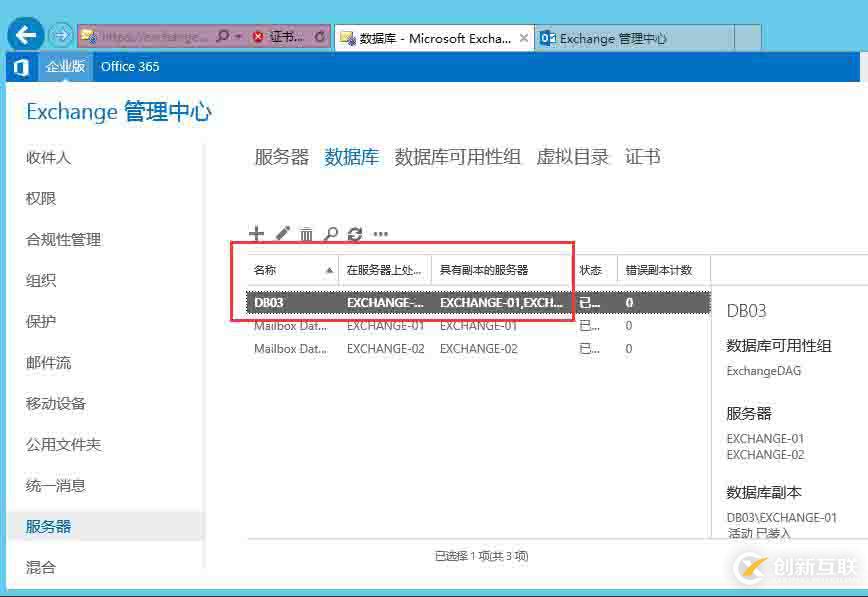Image resolution: width=868 pixels, height=597 pixels.
Task: Click the search magnifier in address bar
Action: (223, 37)
